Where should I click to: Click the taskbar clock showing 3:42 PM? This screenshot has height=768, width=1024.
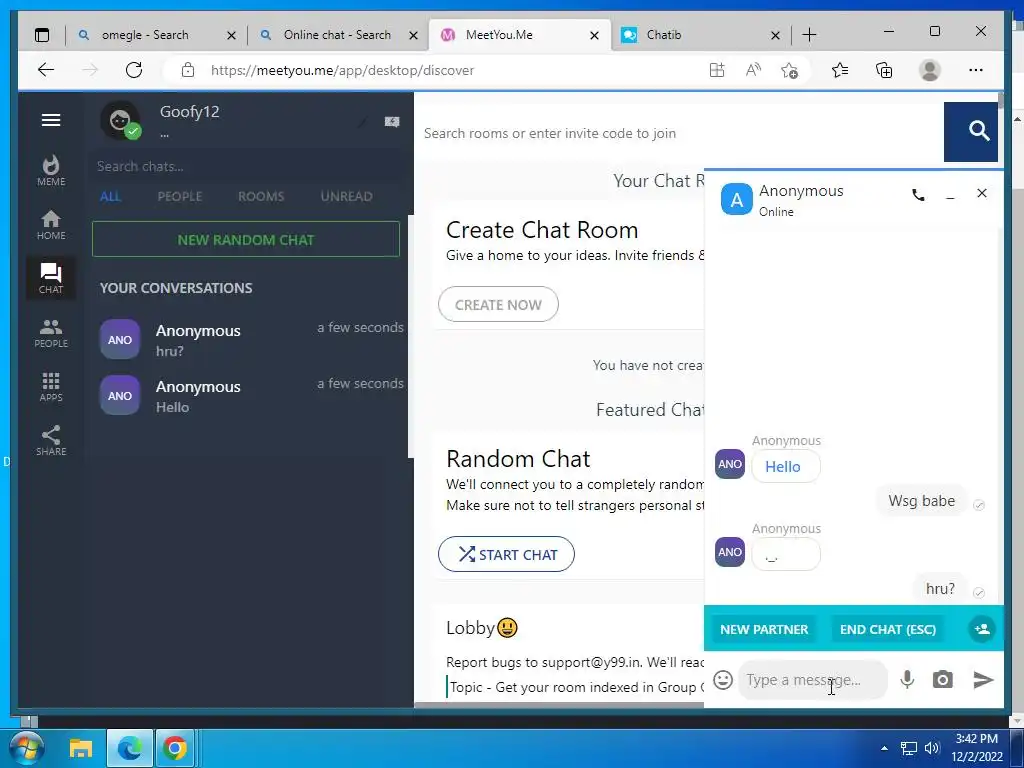point(976,748)
